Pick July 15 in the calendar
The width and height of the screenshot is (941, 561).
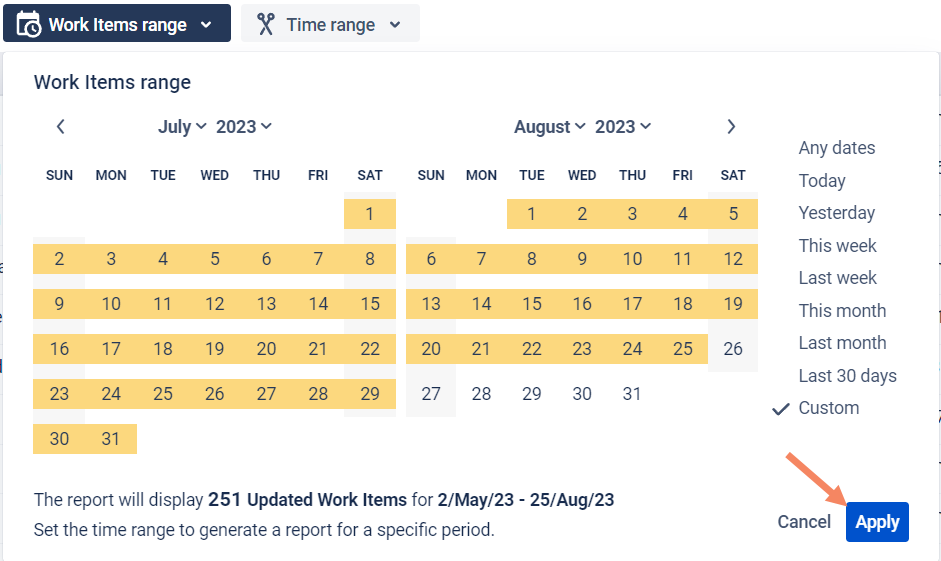pos(370,304)
